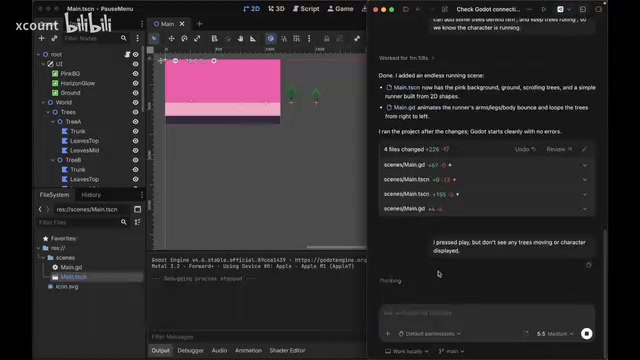Open the Debugger bottom panel
Viewport: 640px width, 360px height.
pyautogui.click(x=190, y=350)
